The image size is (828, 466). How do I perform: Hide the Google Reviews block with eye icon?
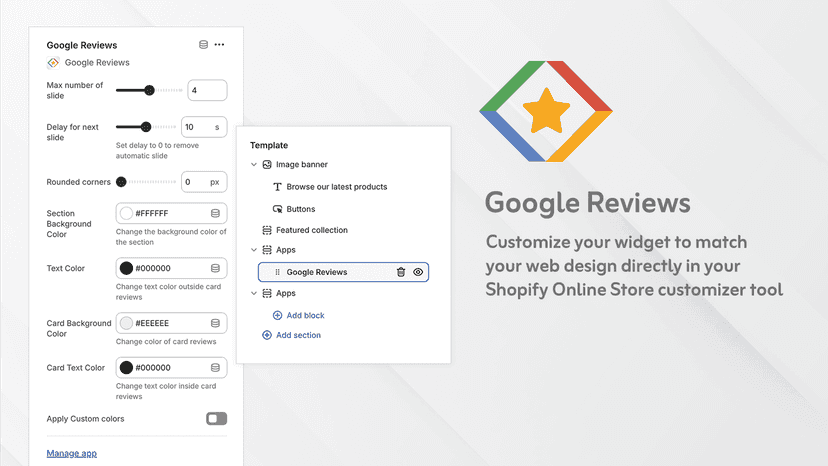coord(418,272)
